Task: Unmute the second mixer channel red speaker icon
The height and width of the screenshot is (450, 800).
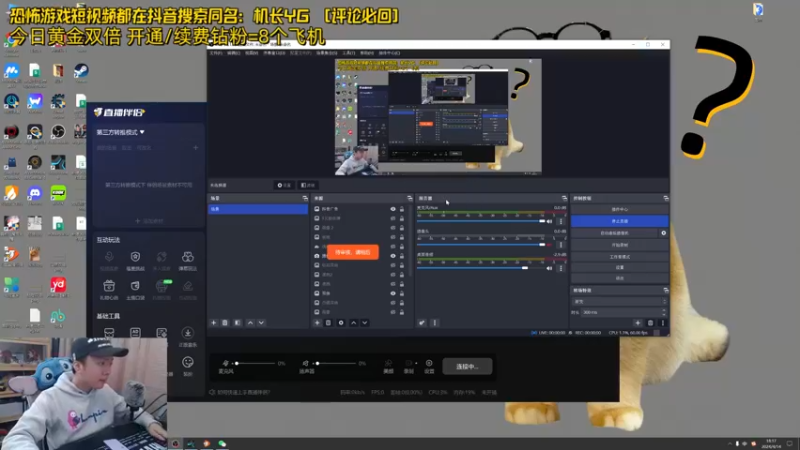Action: tap(549, 245)
